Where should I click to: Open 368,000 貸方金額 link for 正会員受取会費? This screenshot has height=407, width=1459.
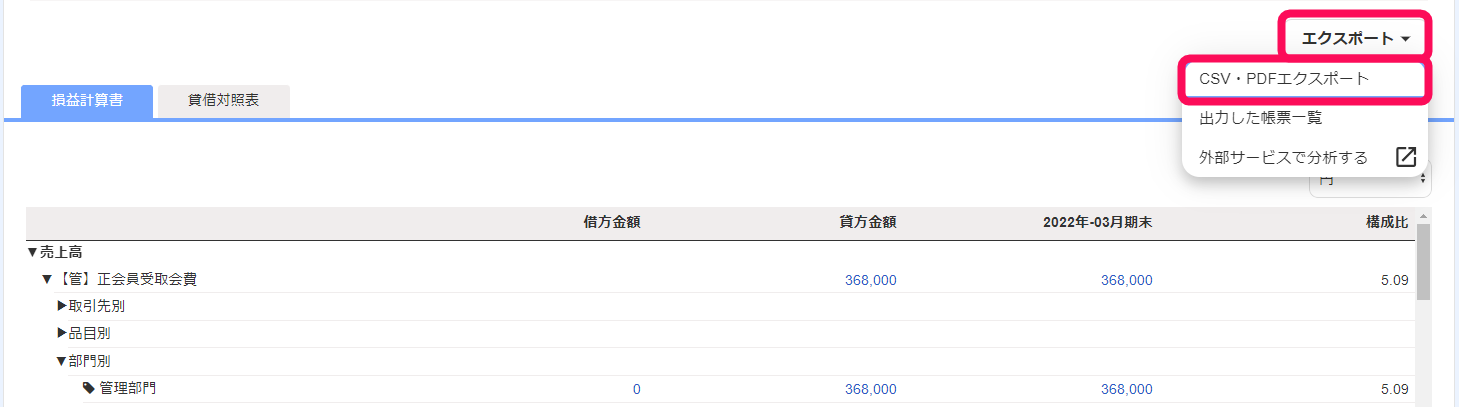click(870, 280)
